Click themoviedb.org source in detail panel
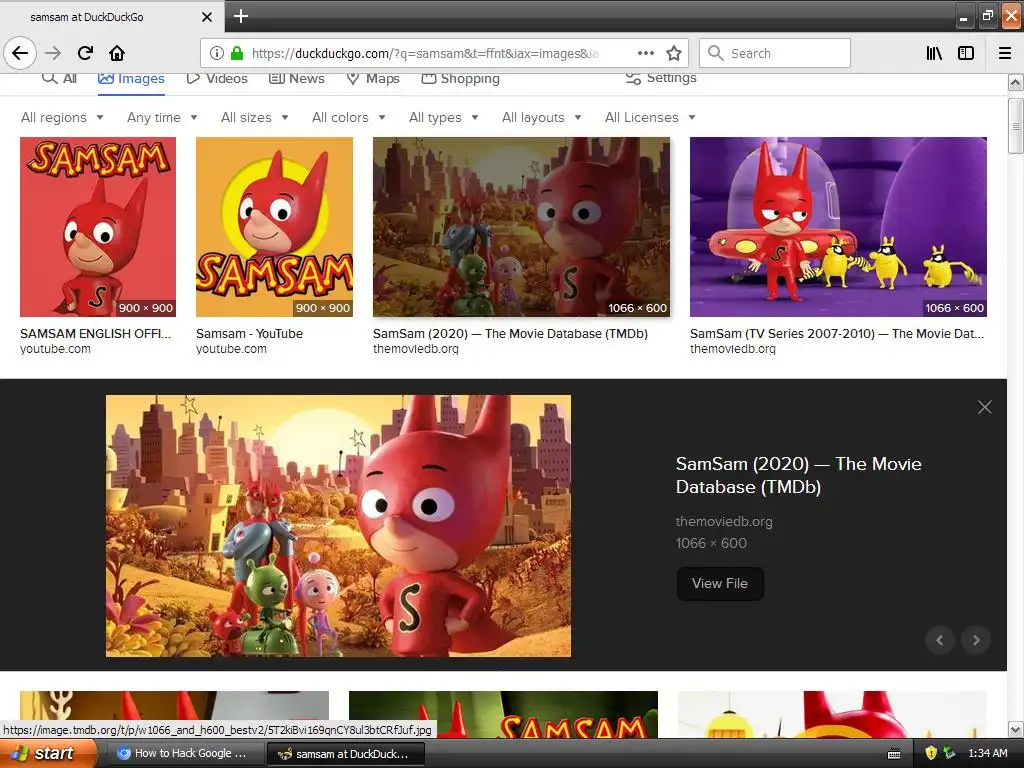This screenshot has height=768, width=1024. click(x=724, y=521)
